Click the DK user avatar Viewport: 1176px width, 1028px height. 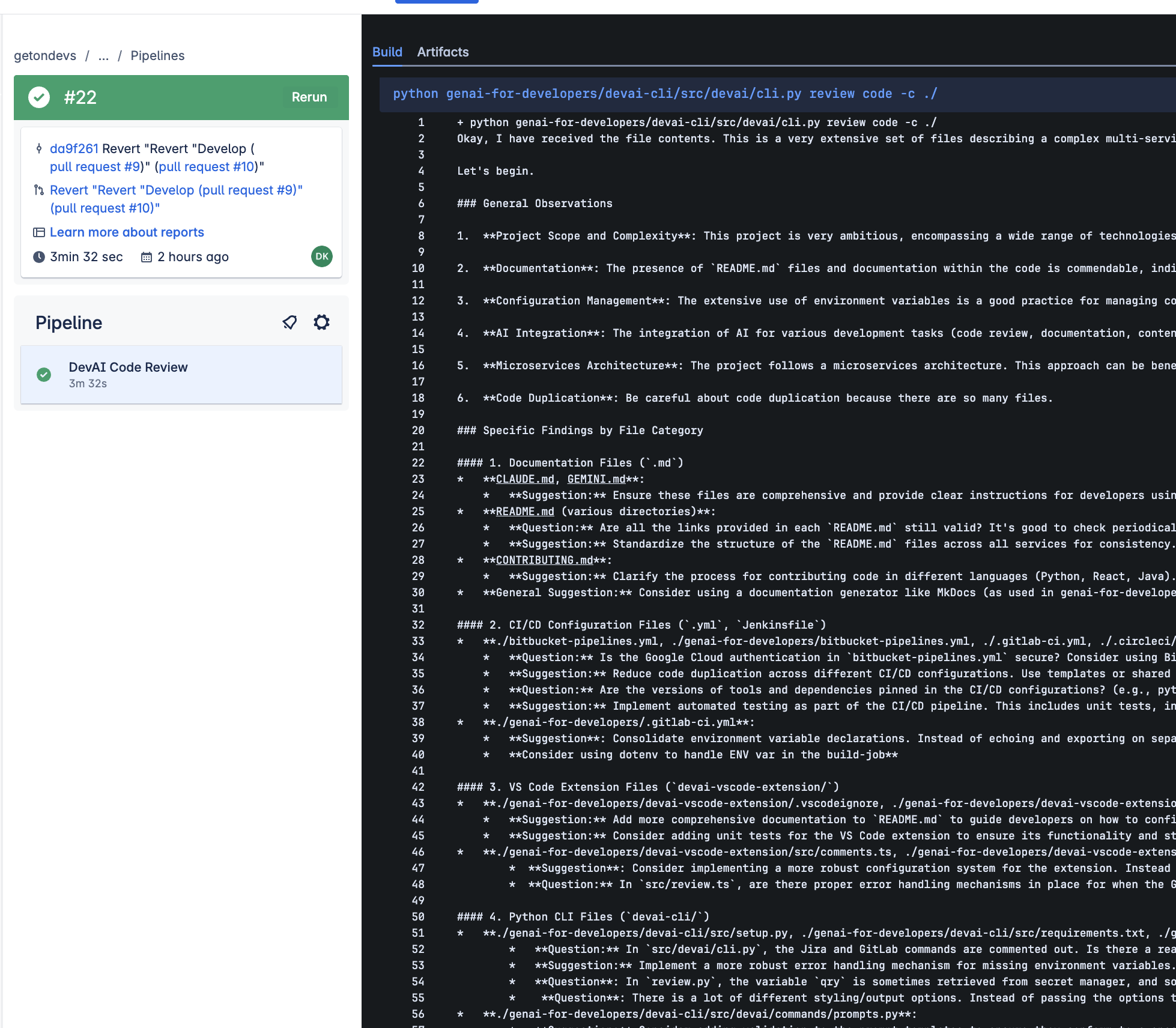322,256
